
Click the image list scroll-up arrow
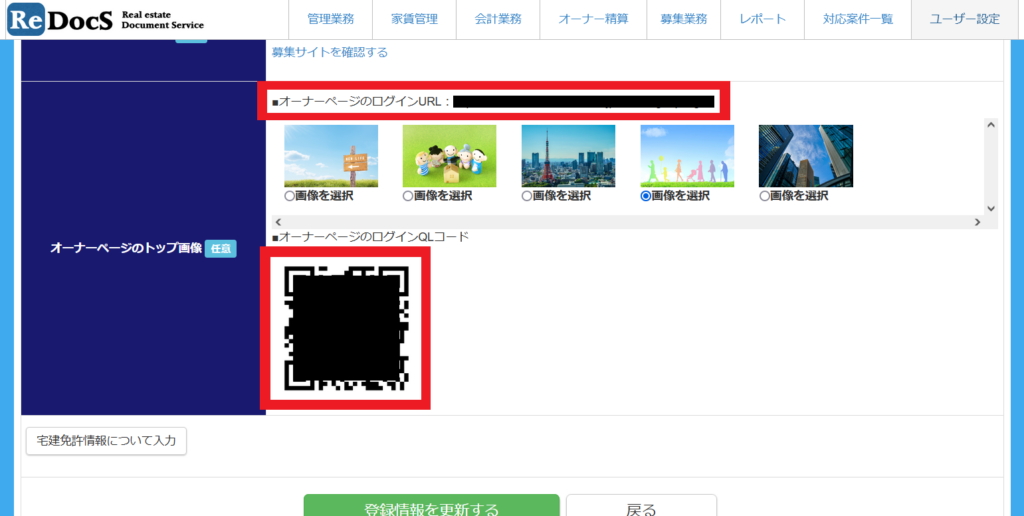[x=991, y=125]
